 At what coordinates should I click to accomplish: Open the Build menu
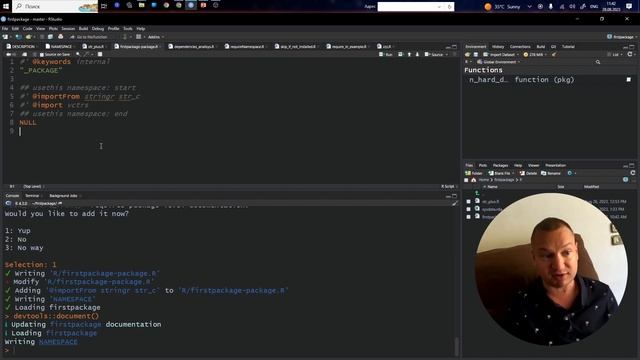click(83, 29)
